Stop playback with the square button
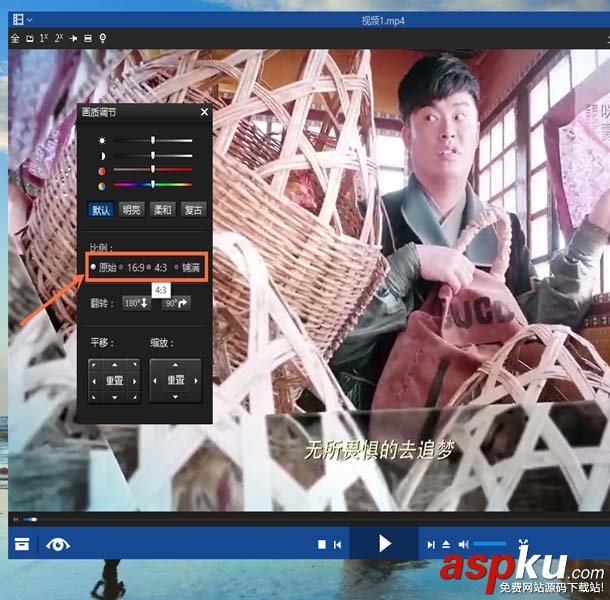Screen dimensions: 610x600 322,544
